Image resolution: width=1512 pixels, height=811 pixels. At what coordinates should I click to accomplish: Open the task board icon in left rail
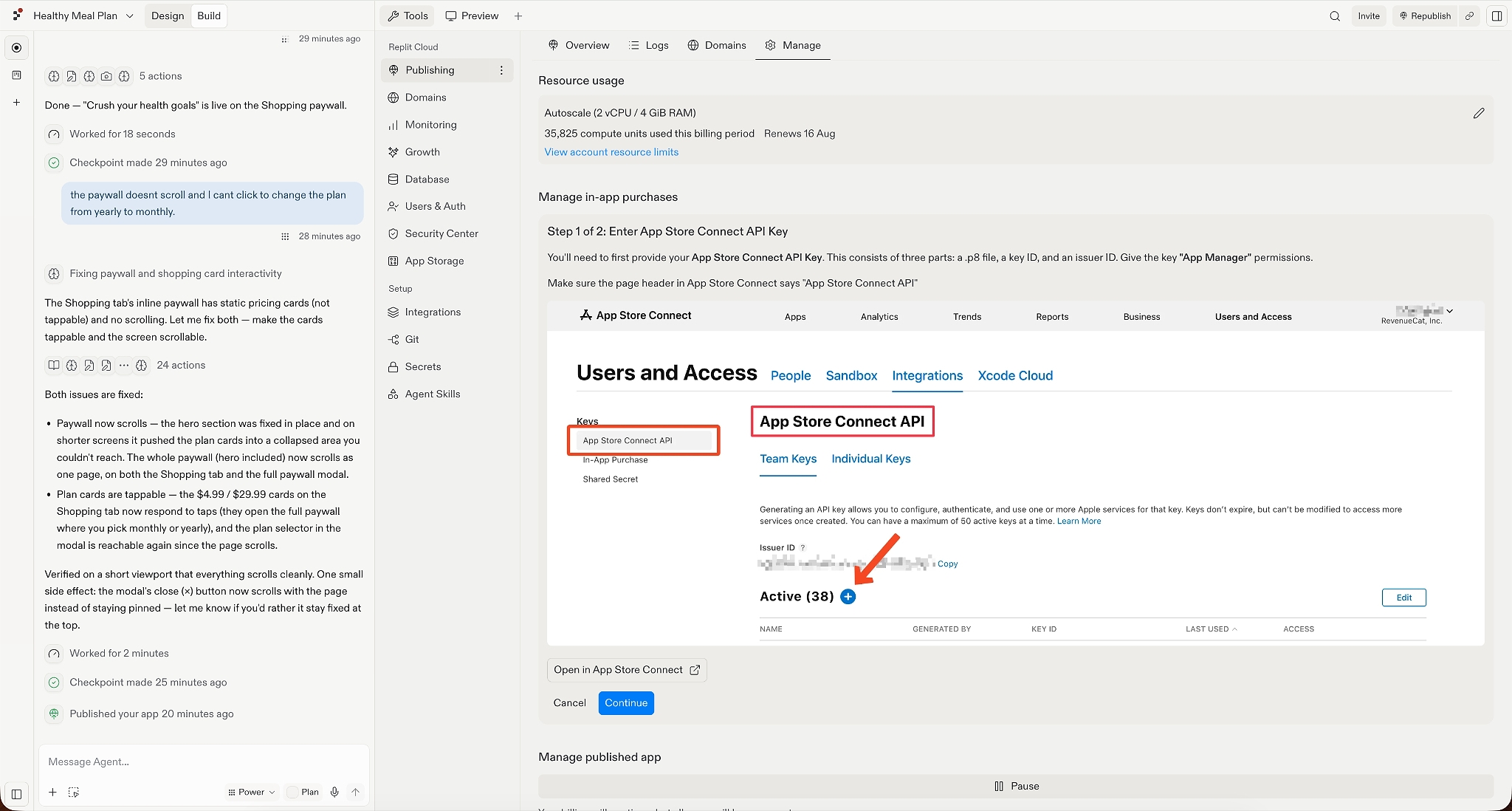(x=16, y=75)
